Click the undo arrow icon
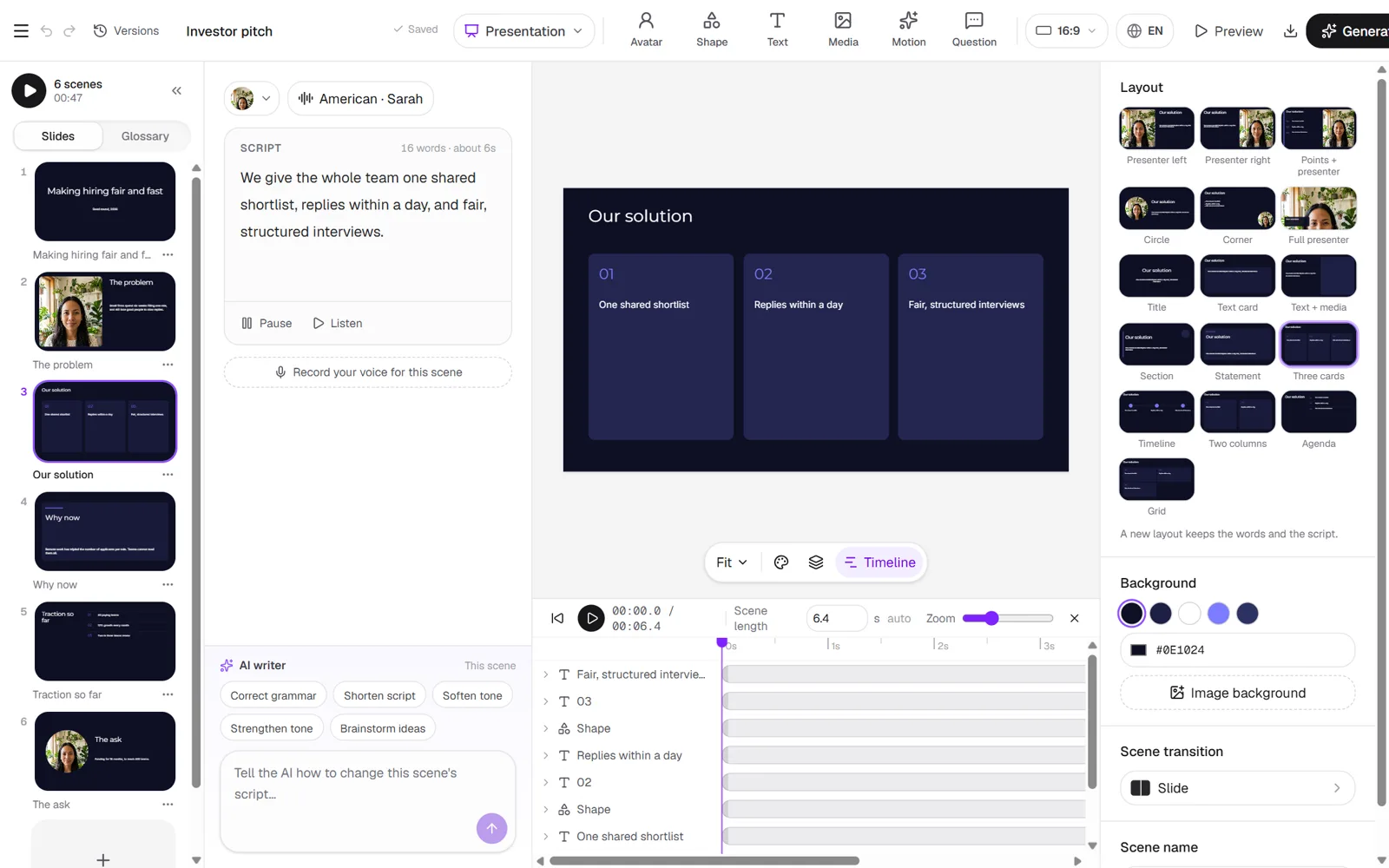1389x868 pixels. click(46, 31)
